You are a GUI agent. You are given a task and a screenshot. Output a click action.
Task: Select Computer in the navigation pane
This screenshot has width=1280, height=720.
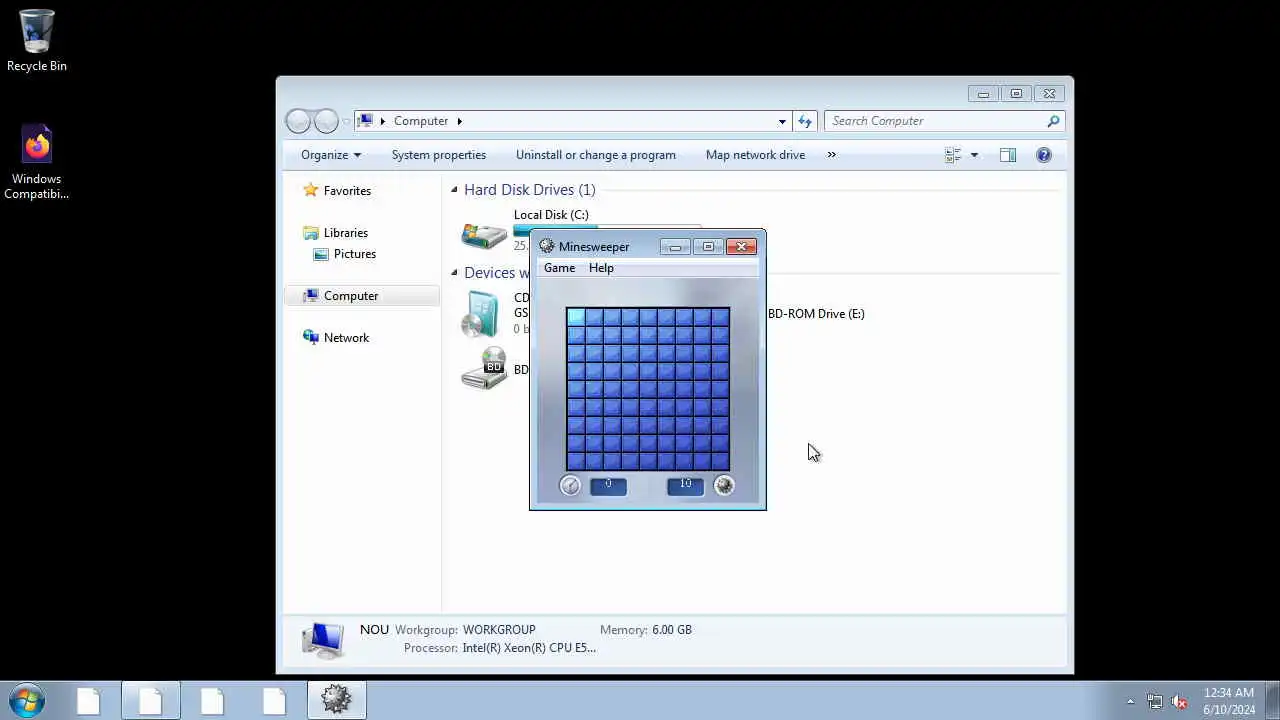coord(351,296)
